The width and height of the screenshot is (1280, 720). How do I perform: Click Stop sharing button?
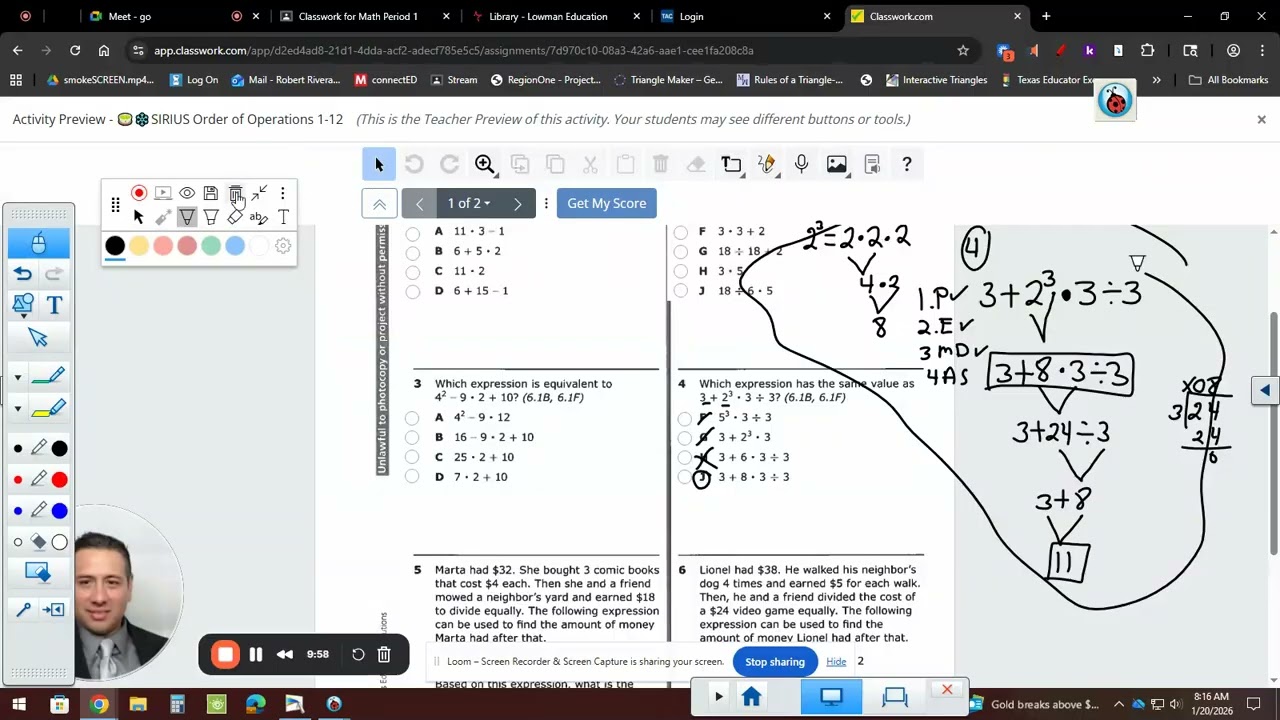[x=775, y=662]
